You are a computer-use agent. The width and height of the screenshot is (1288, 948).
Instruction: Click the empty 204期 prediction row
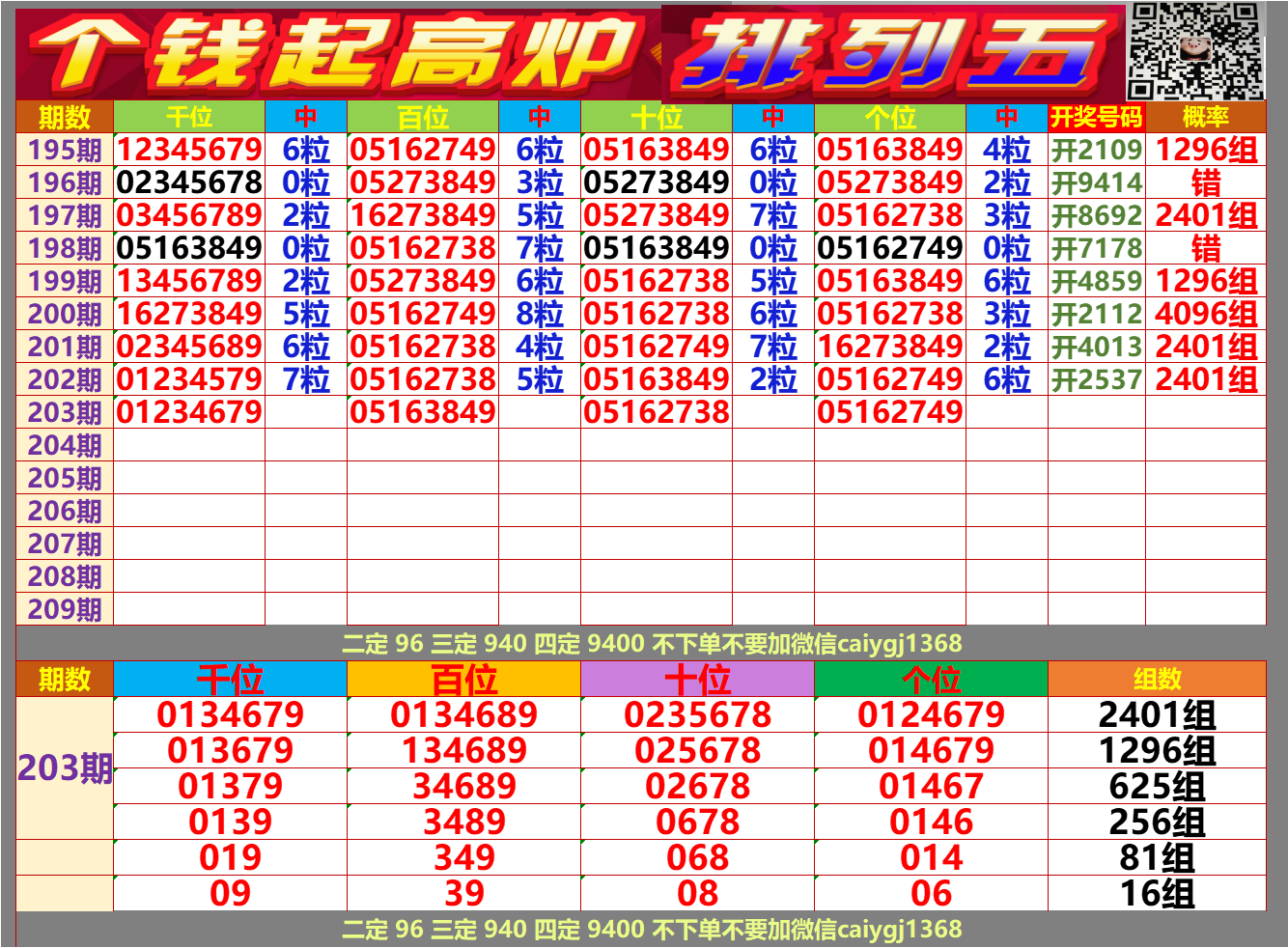point(386,443)
